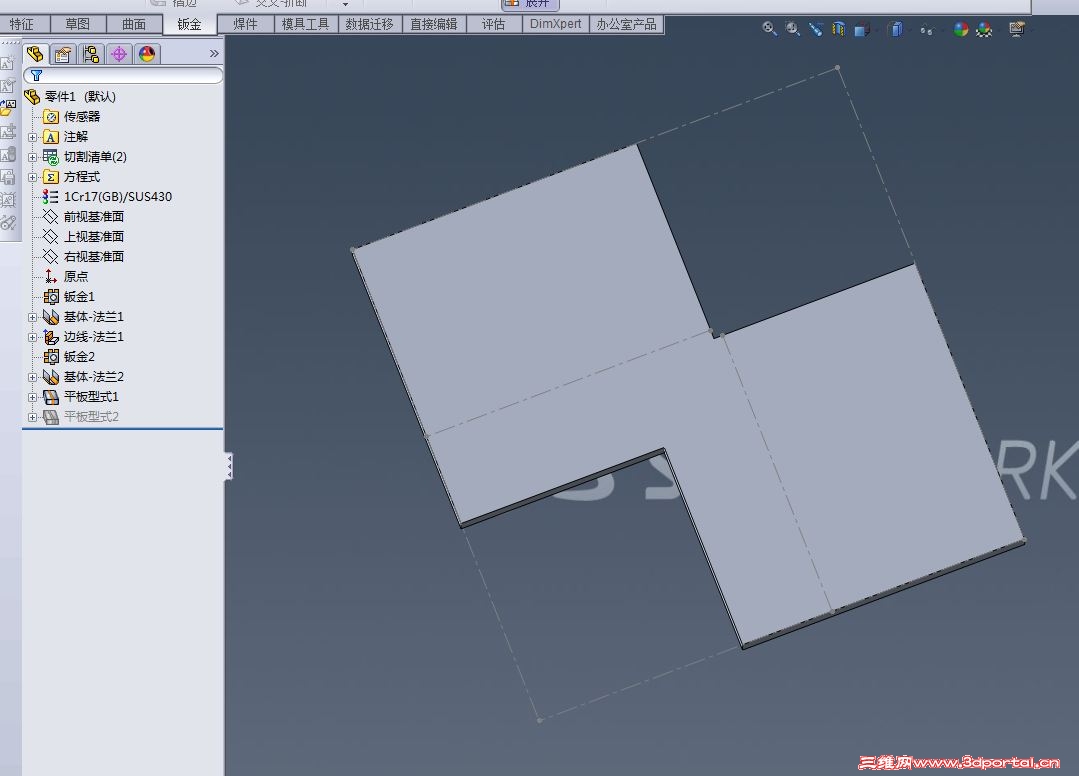Open the View Orientation cube icon

862,30
